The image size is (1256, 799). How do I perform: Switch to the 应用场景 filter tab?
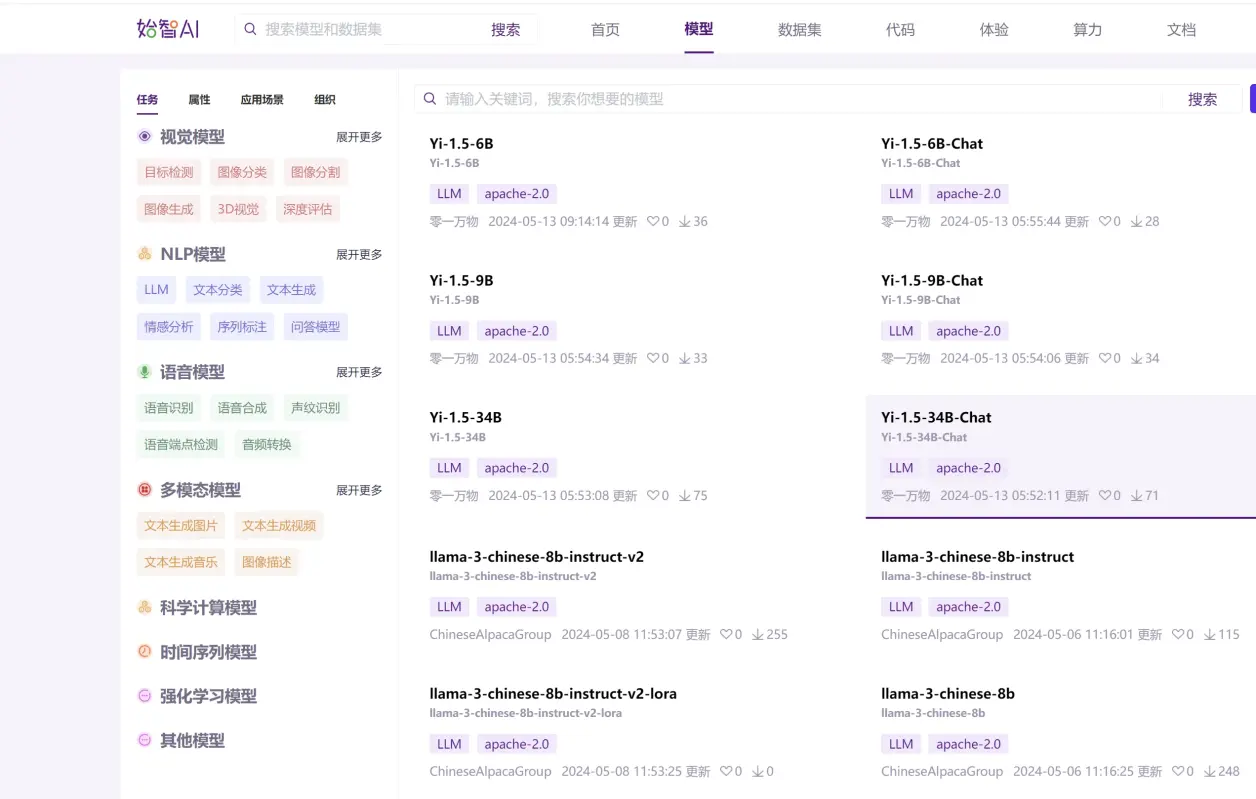[262, 99]
